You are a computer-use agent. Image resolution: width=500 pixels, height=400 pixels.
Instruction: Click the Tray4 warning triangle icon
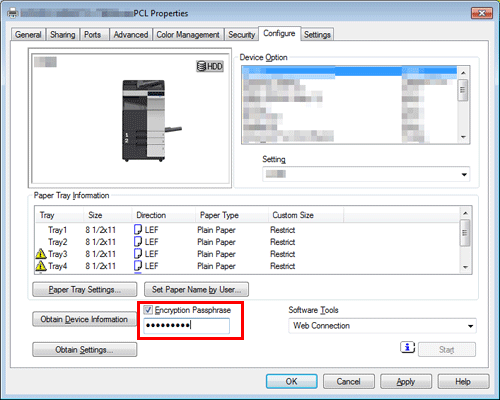41,266
